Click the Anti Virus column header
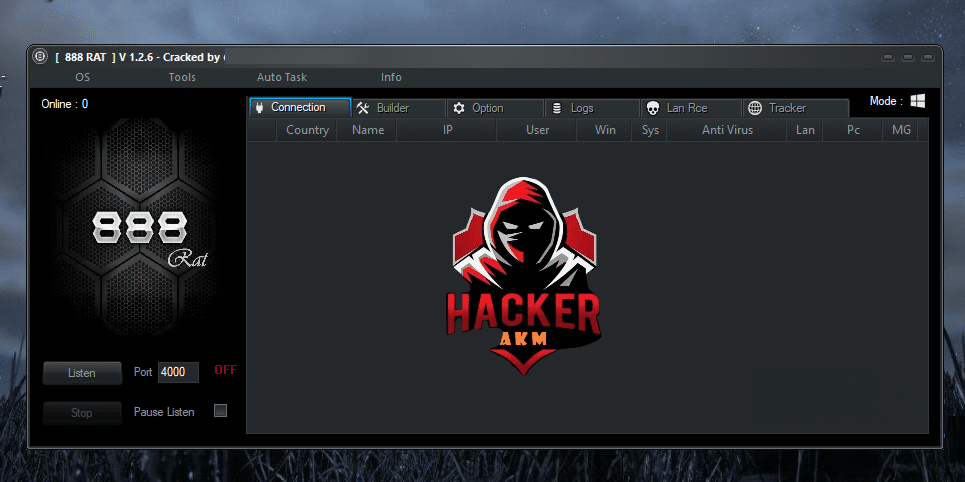 coord(727,130)
